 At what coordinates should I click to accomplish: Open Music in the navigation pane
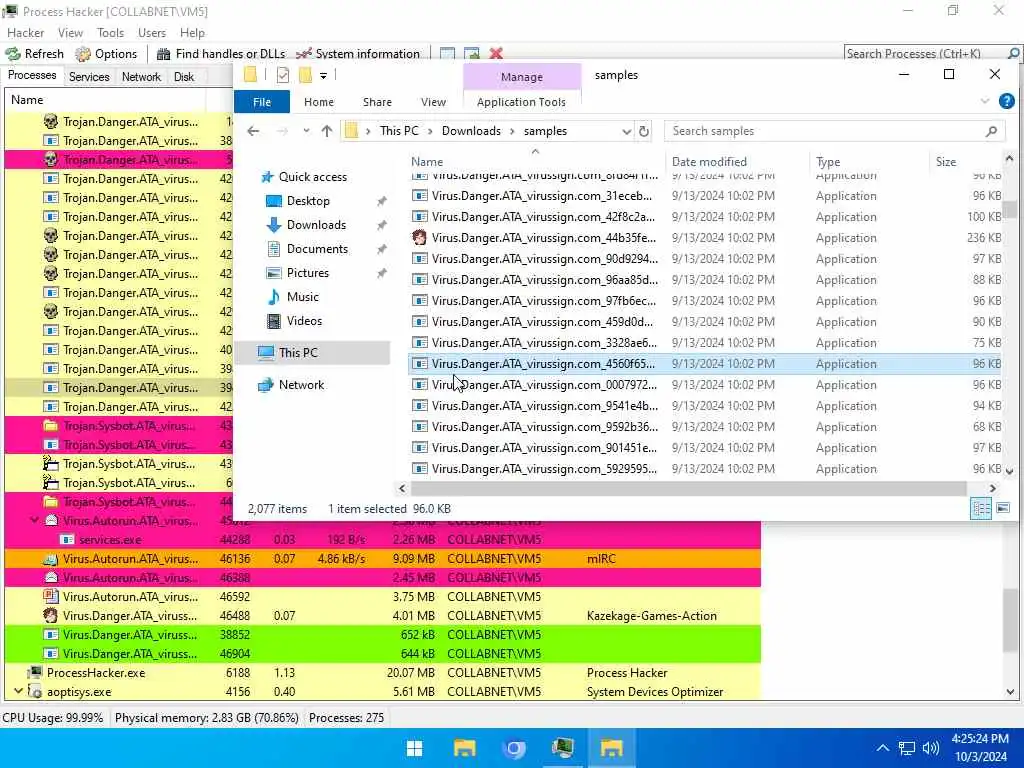click(x=302, y=297)
